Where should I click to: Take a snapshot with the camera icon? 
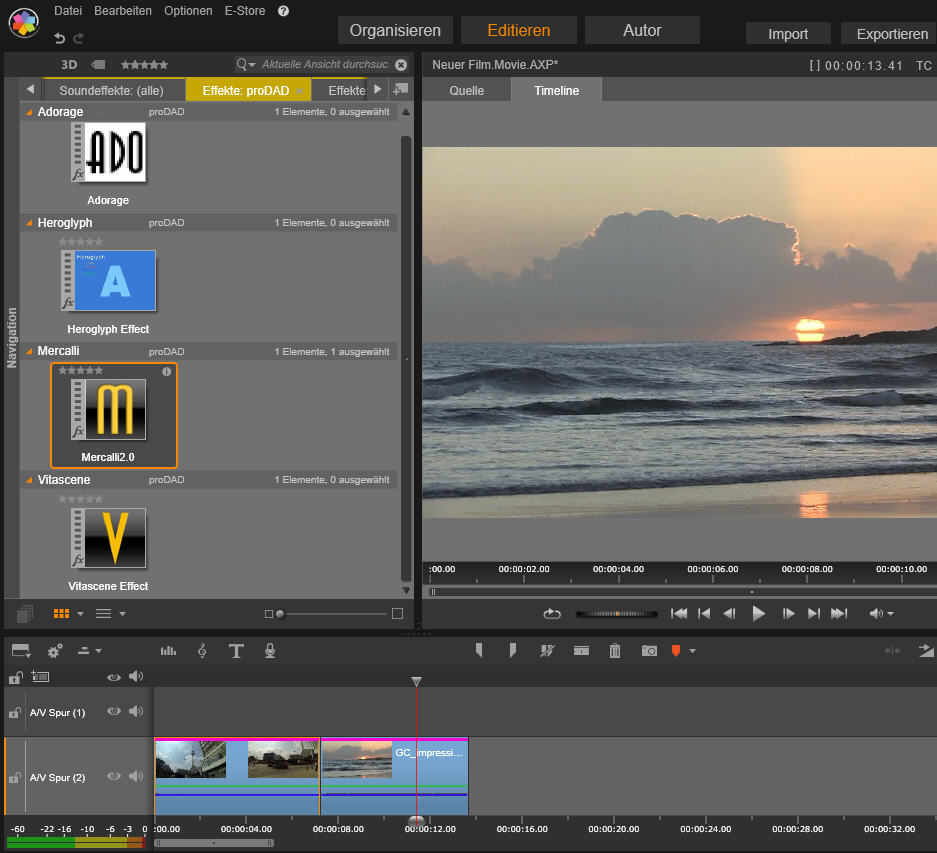pos(647,650)
